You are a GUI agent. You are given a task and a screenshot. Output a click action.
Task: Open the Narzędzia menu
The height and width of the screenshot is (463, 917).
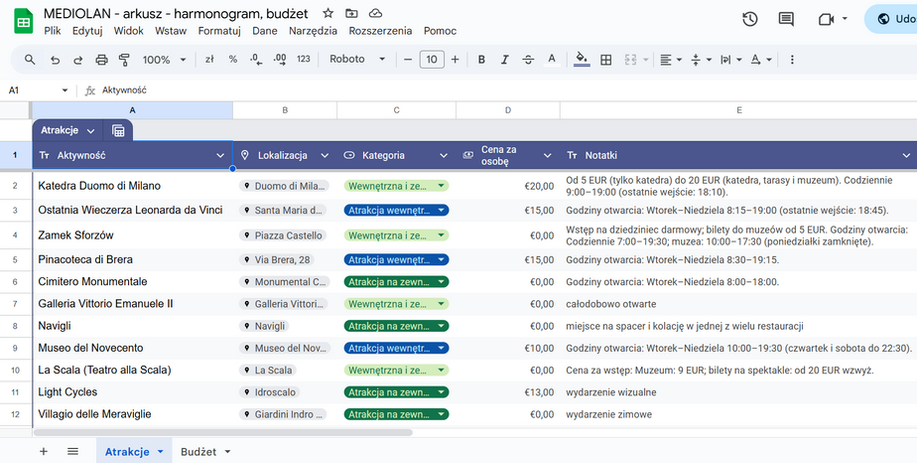[x=313, y=31]
